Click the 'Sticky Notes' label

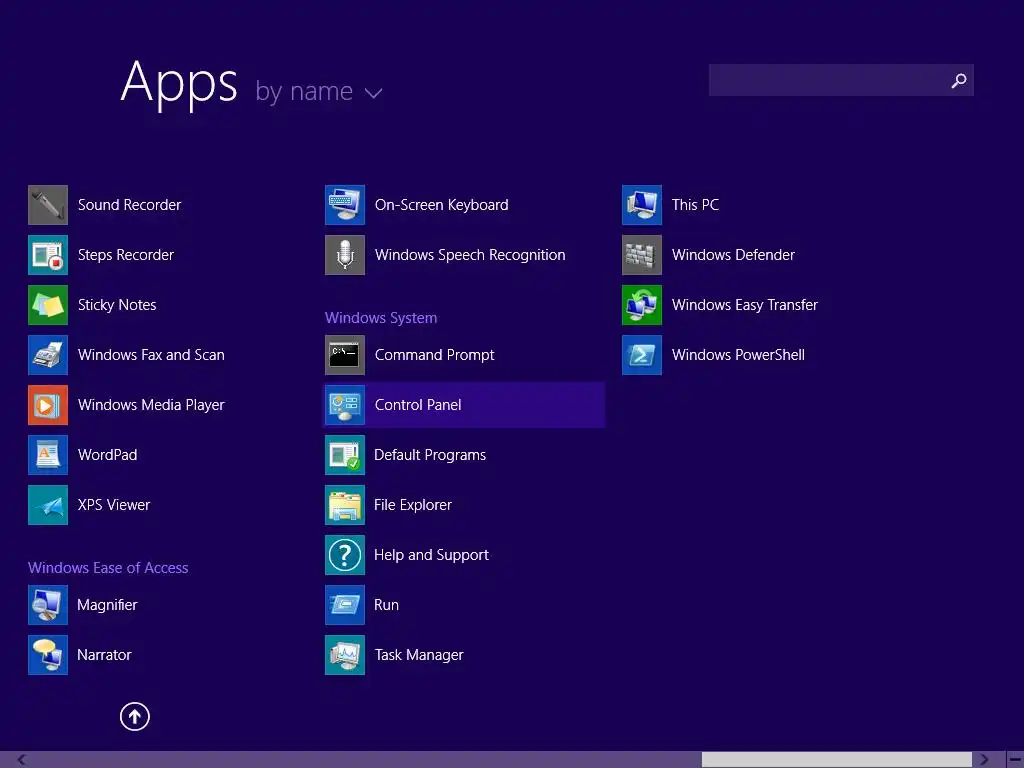click(x=117, y=305)
